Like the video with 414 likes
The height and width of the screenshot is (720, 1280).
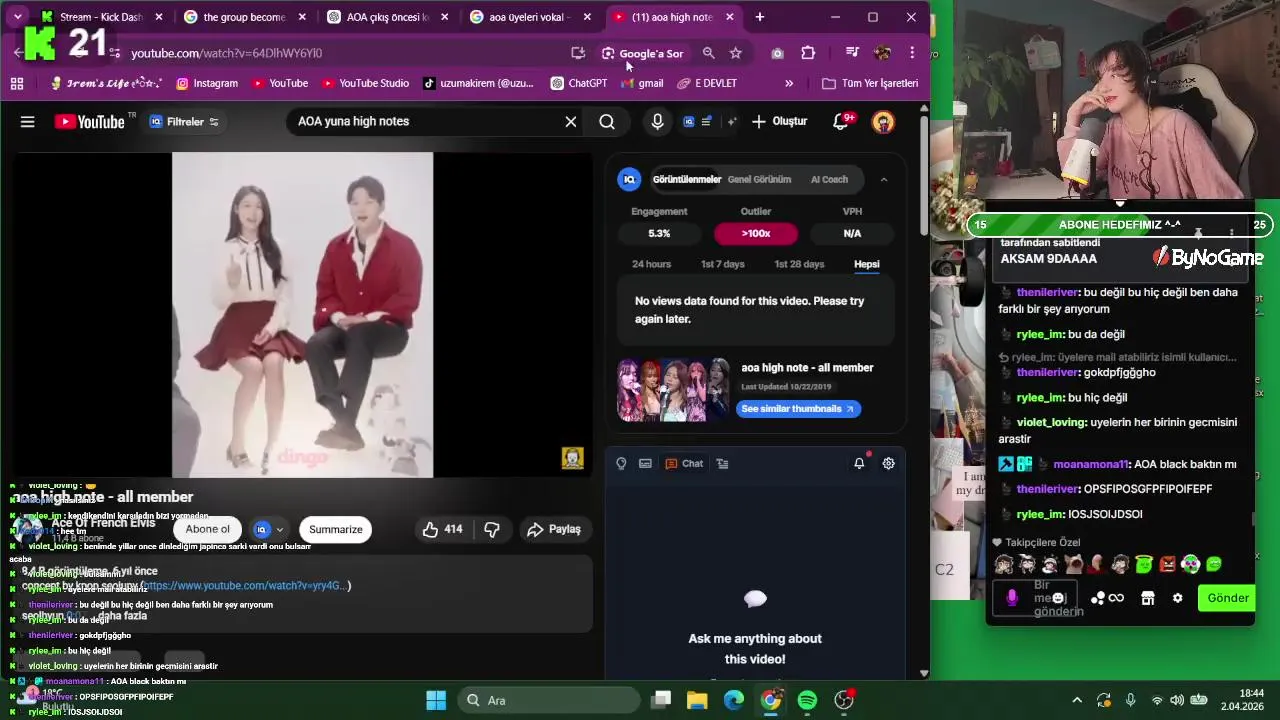click(x=442, y=529)
